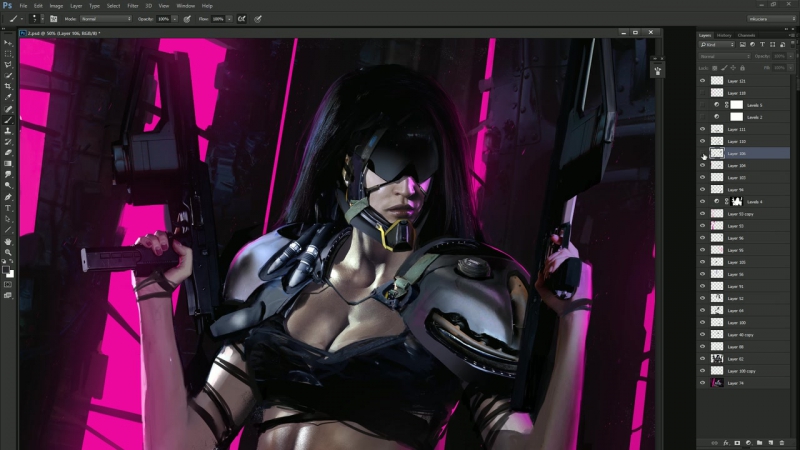
Task: Open the workspace switcher dropdown
Action: point(771,19)
